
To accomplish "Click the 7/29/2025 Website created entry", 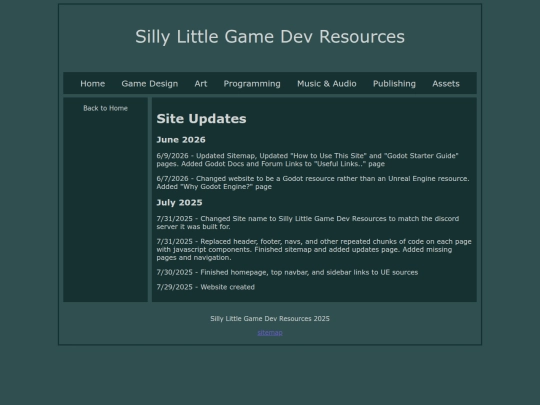I will pyautogui.click(x=206, y=287).
